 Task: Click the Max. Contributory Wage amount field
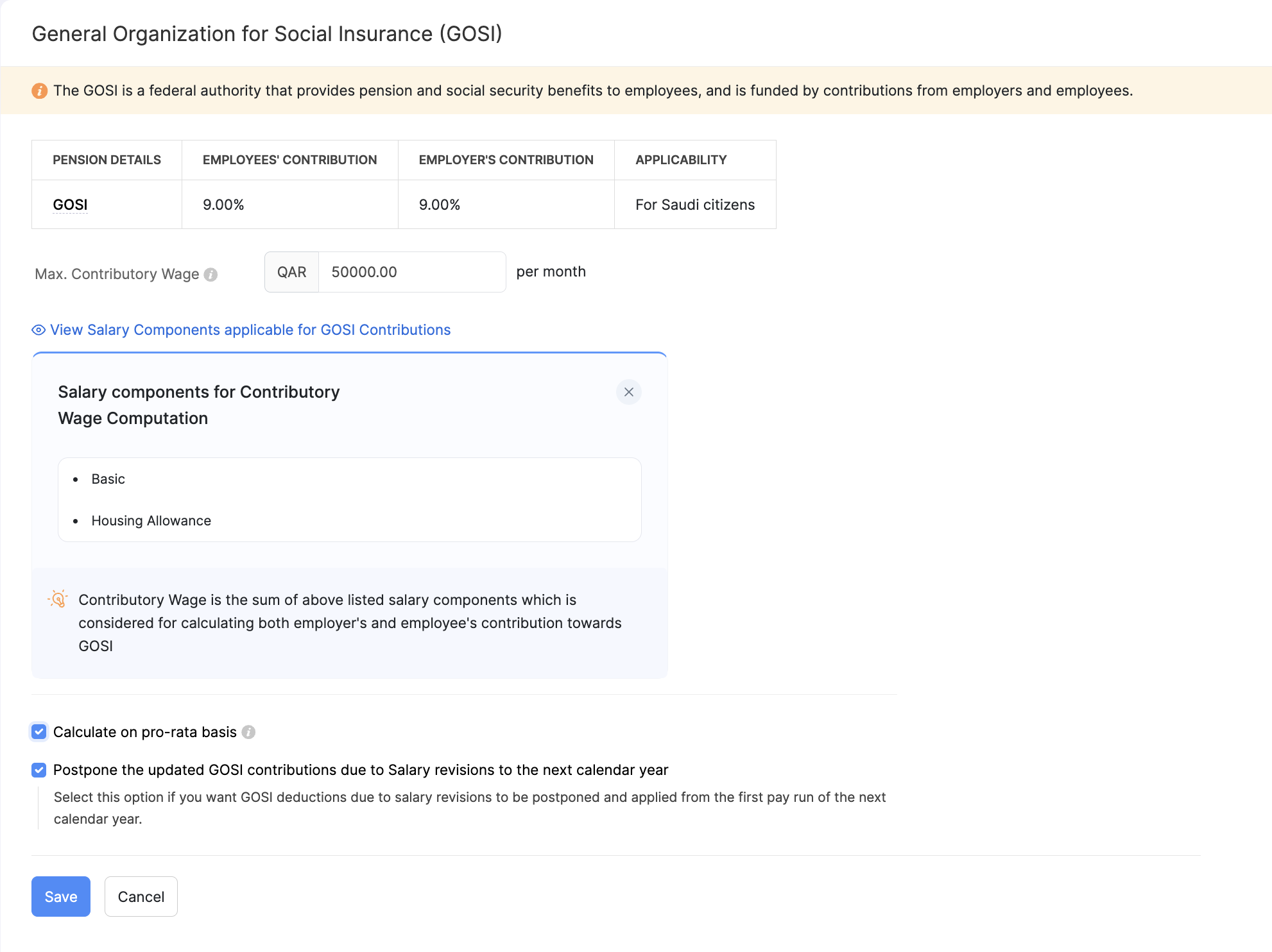(411, 272)
